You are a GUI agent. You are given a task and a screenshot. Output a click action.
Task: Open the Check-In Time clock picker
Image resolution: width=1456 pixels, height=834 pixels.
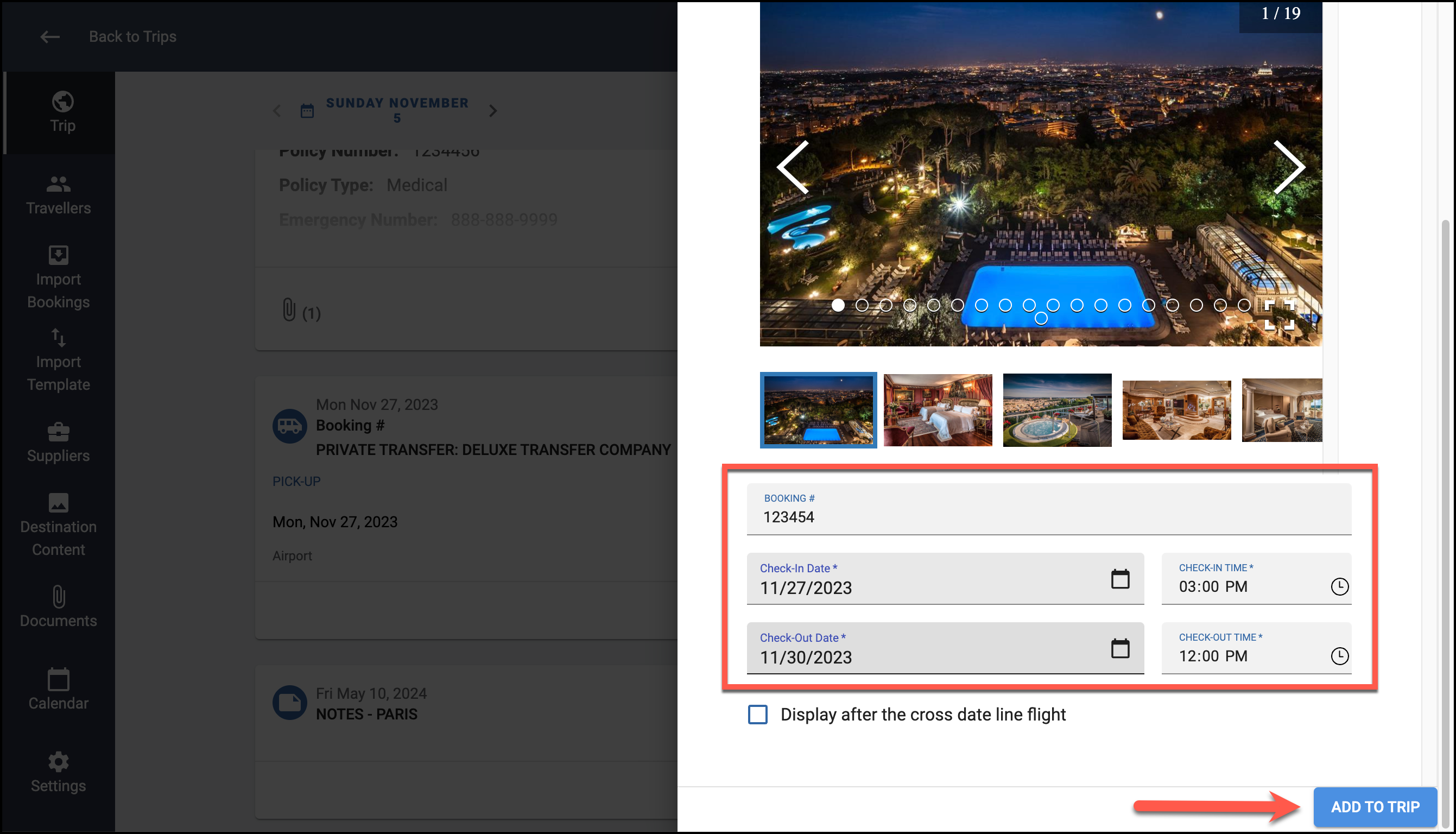point(1340,586)
